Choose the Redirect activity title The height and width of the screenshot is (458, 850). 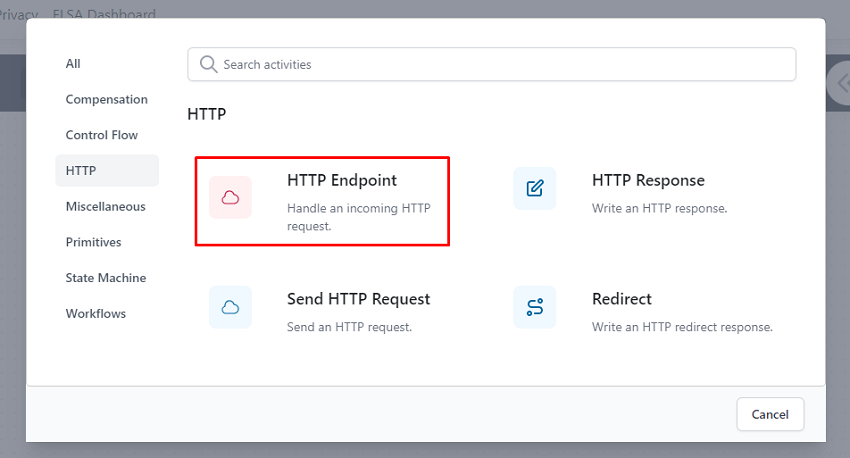622,299
